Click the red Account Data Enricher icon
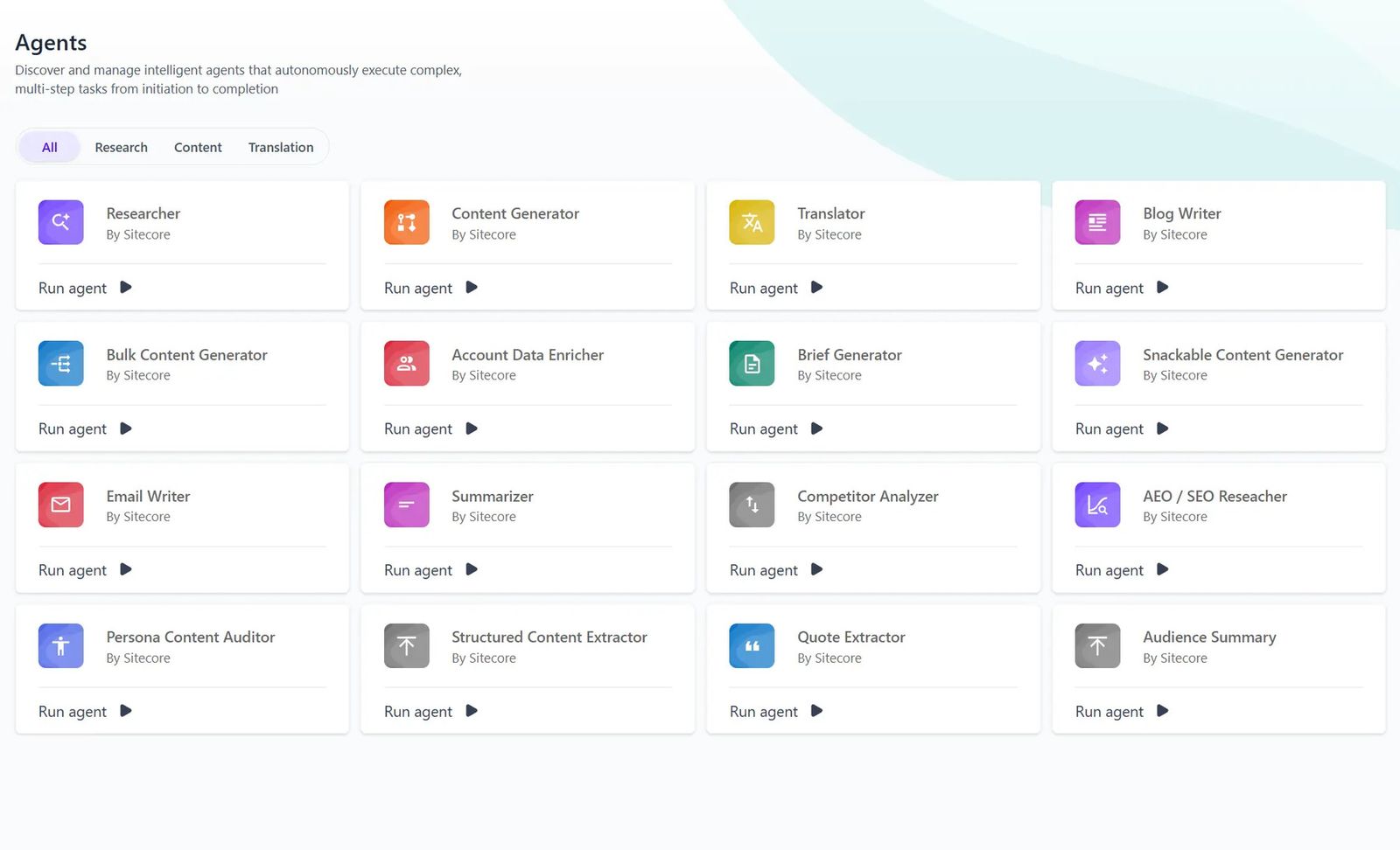This screenshot has width=1400, height=850. click(x=406, y=364)
